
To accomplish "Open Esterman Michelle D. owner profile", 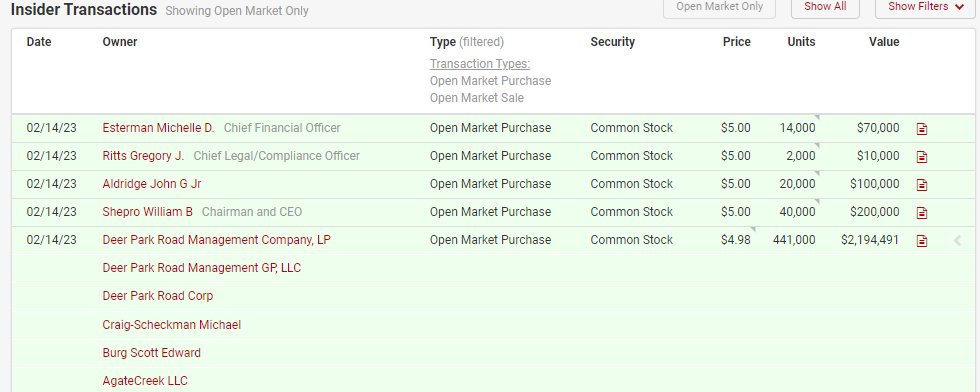I will click(x=158, y=128).
